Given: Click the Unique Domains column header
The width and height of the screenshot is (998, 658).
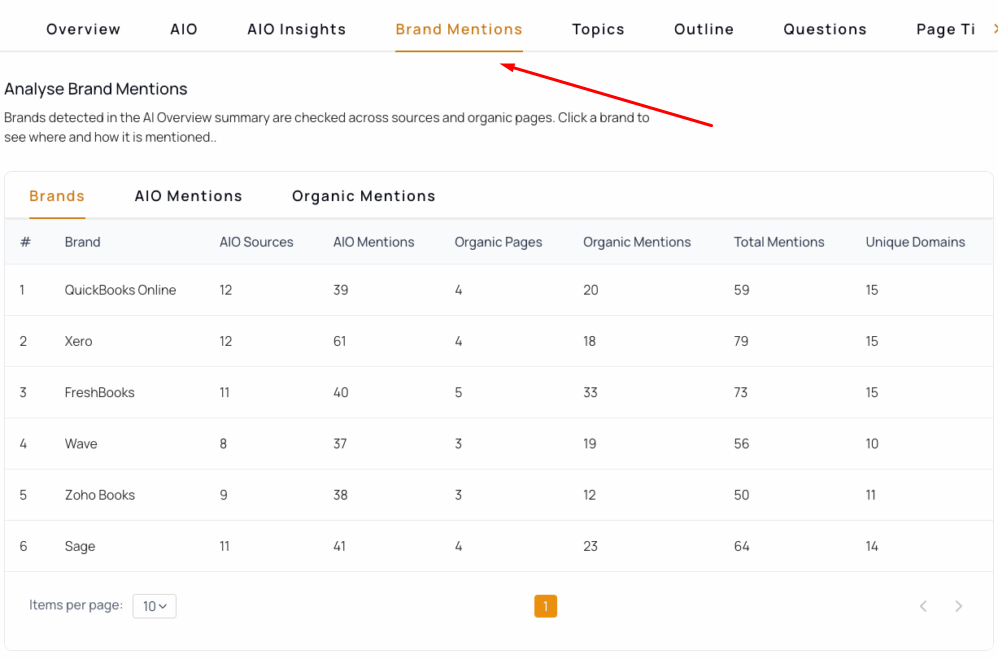Looking at the screenshot, I should [x=915, y=242].
